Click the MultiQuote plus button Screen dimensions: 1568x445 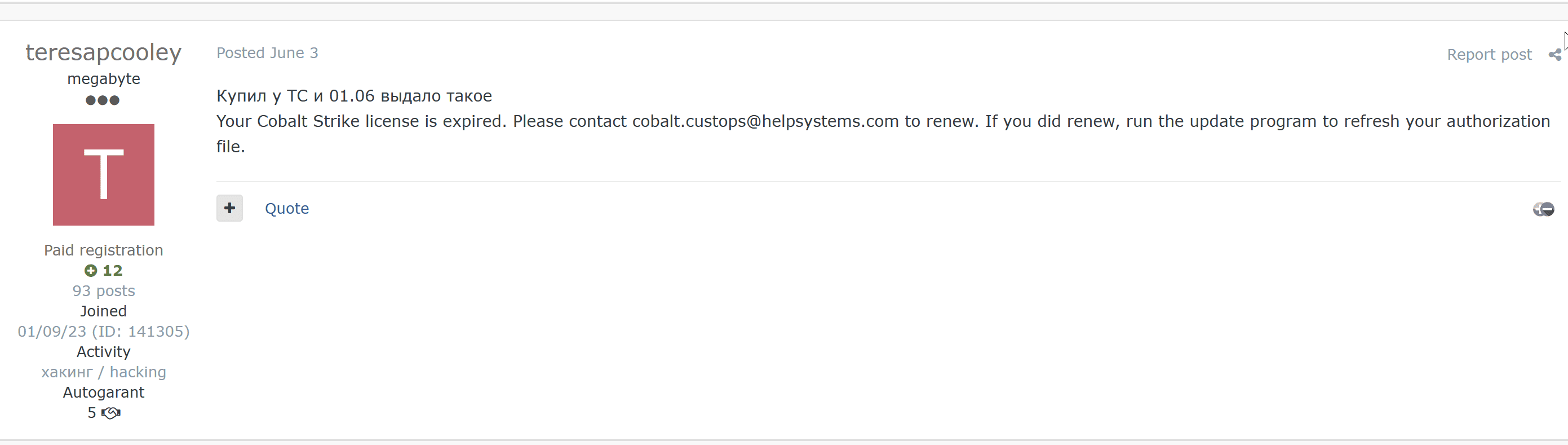(x=229, y=208)
